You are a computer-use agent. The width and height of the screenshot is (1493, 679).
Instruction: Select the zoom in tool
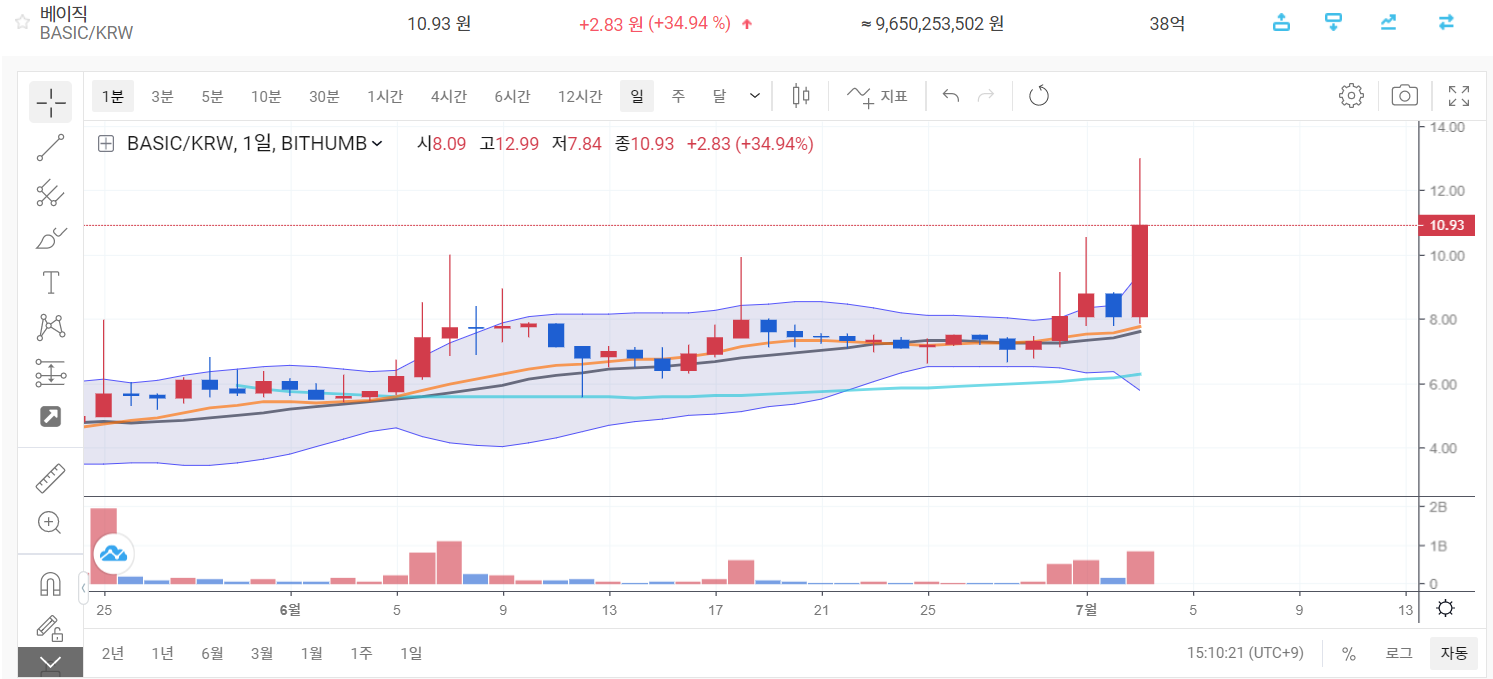[x=50, y=522]
